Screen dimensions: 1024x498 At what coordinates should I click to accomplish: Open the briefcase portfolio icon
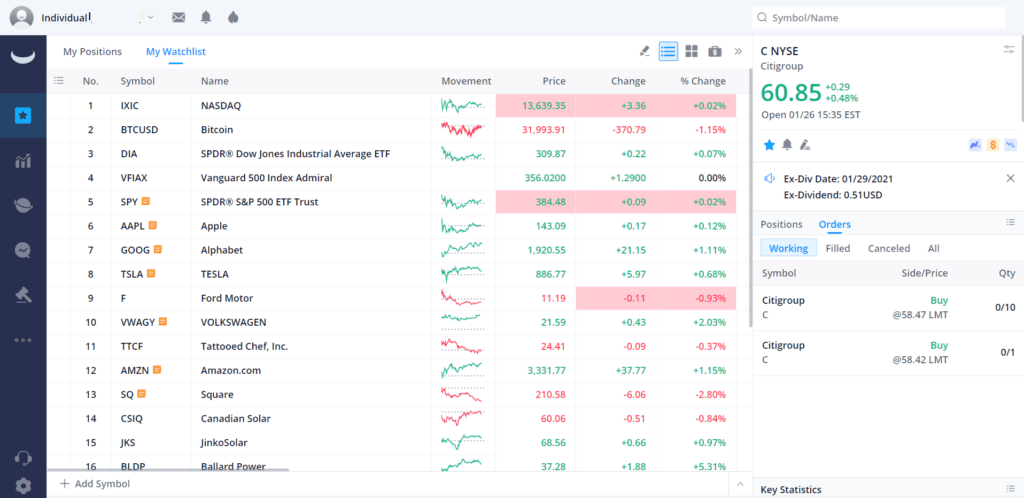[715, 51]
